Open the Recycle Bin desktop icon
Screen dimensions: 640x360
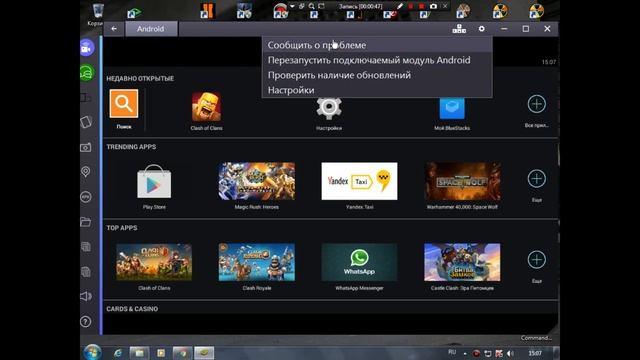98,11
